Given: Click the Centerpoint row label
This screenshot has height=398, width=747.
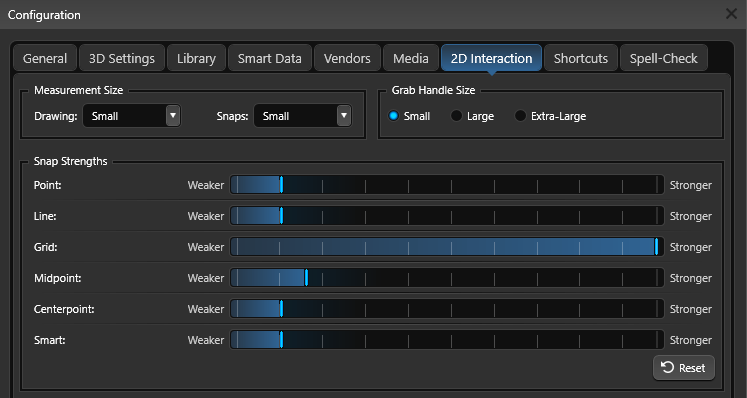Looking at the screenshot, I should point(64,309).
